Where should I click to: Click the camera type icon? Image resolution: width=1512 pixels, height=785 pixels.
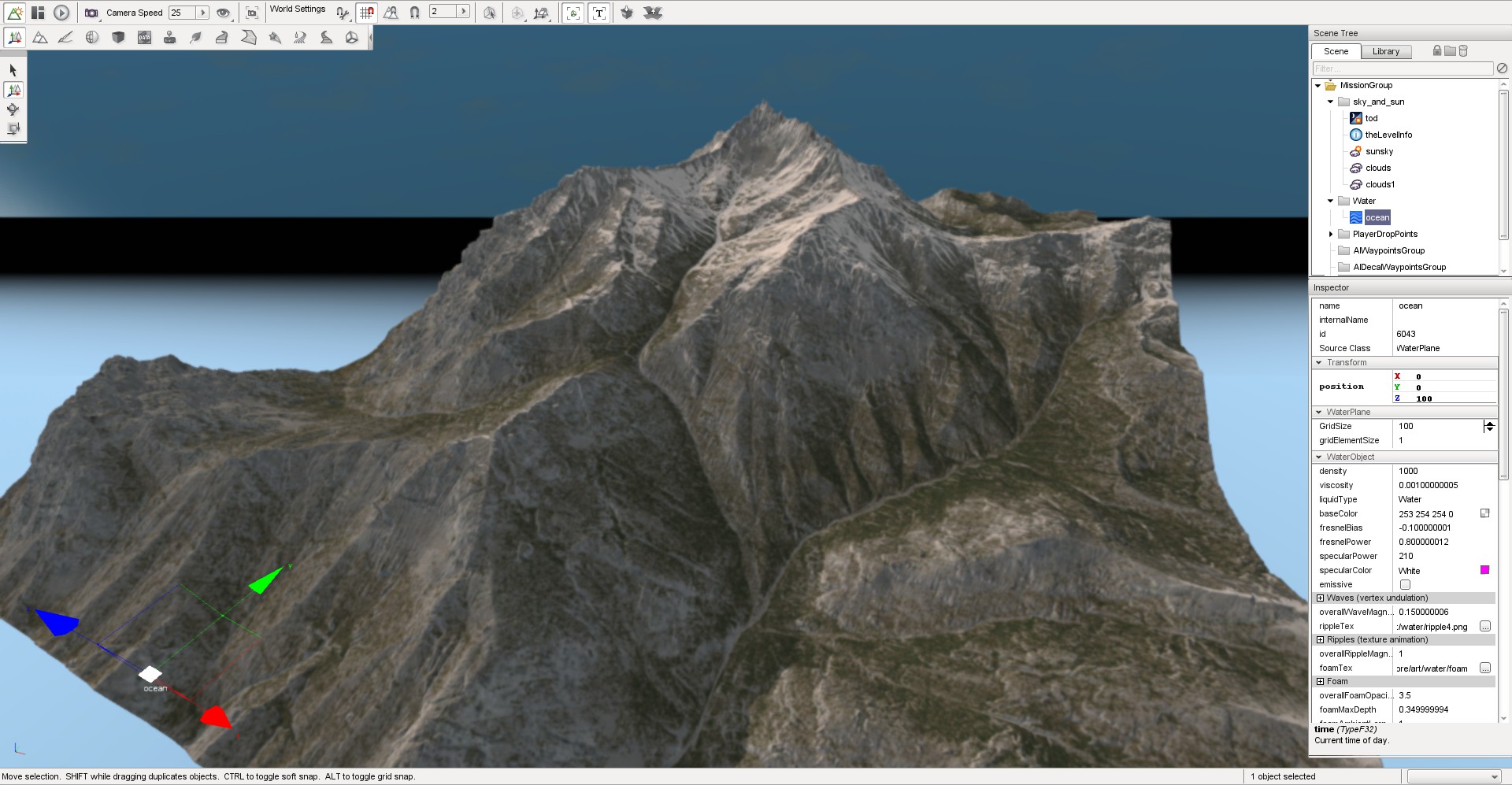point(91,13)
